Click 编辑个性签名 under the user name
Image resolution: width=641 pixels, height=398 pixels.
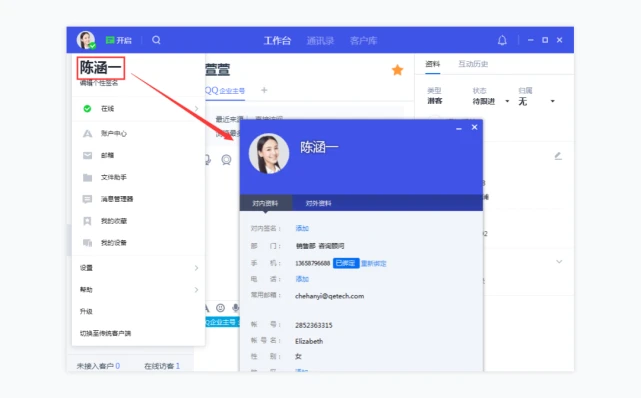99,83
